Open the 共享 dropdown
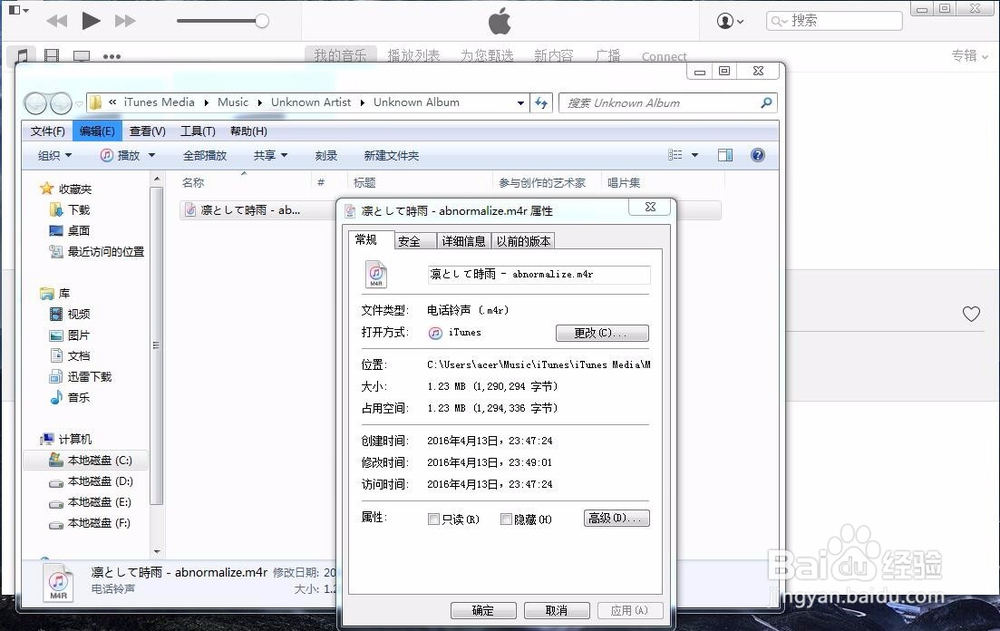Screen dimensions: 1000x631 click(x=270, y=156)
